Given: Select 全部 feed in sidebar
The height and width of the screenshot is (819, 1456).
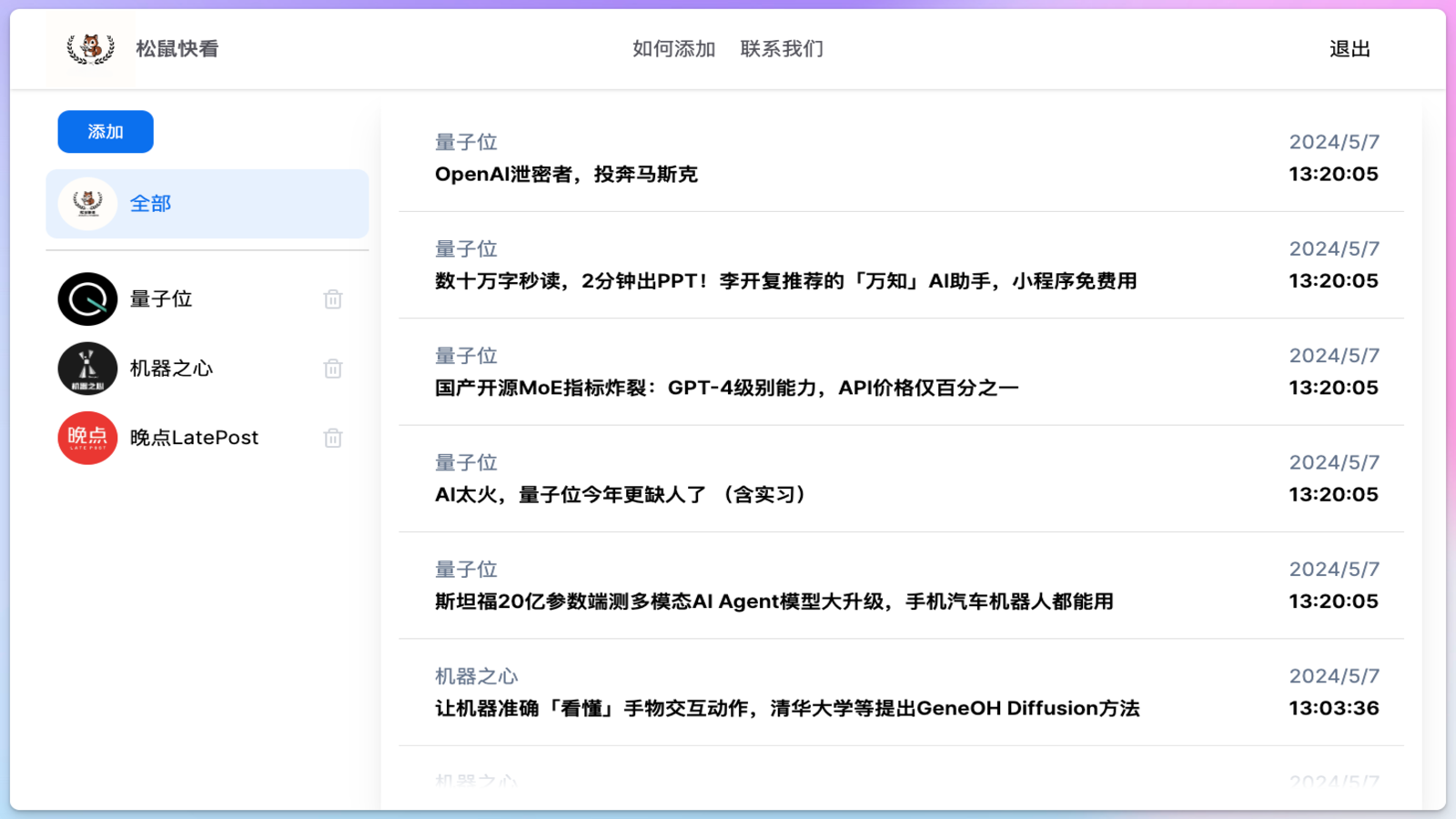Looking at the screenshot, I should pos(151,204).
